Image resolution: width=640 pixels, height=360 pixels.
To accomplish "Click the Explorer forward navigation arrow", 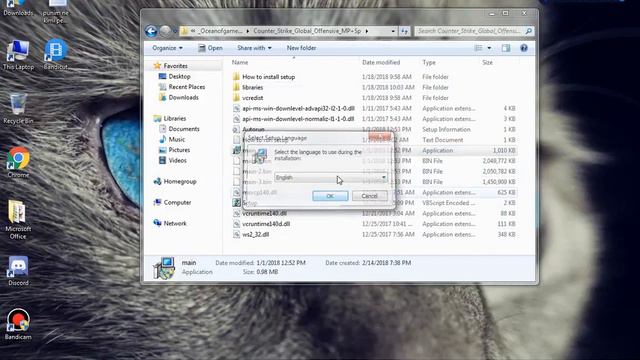I will (x=165, y=31).
